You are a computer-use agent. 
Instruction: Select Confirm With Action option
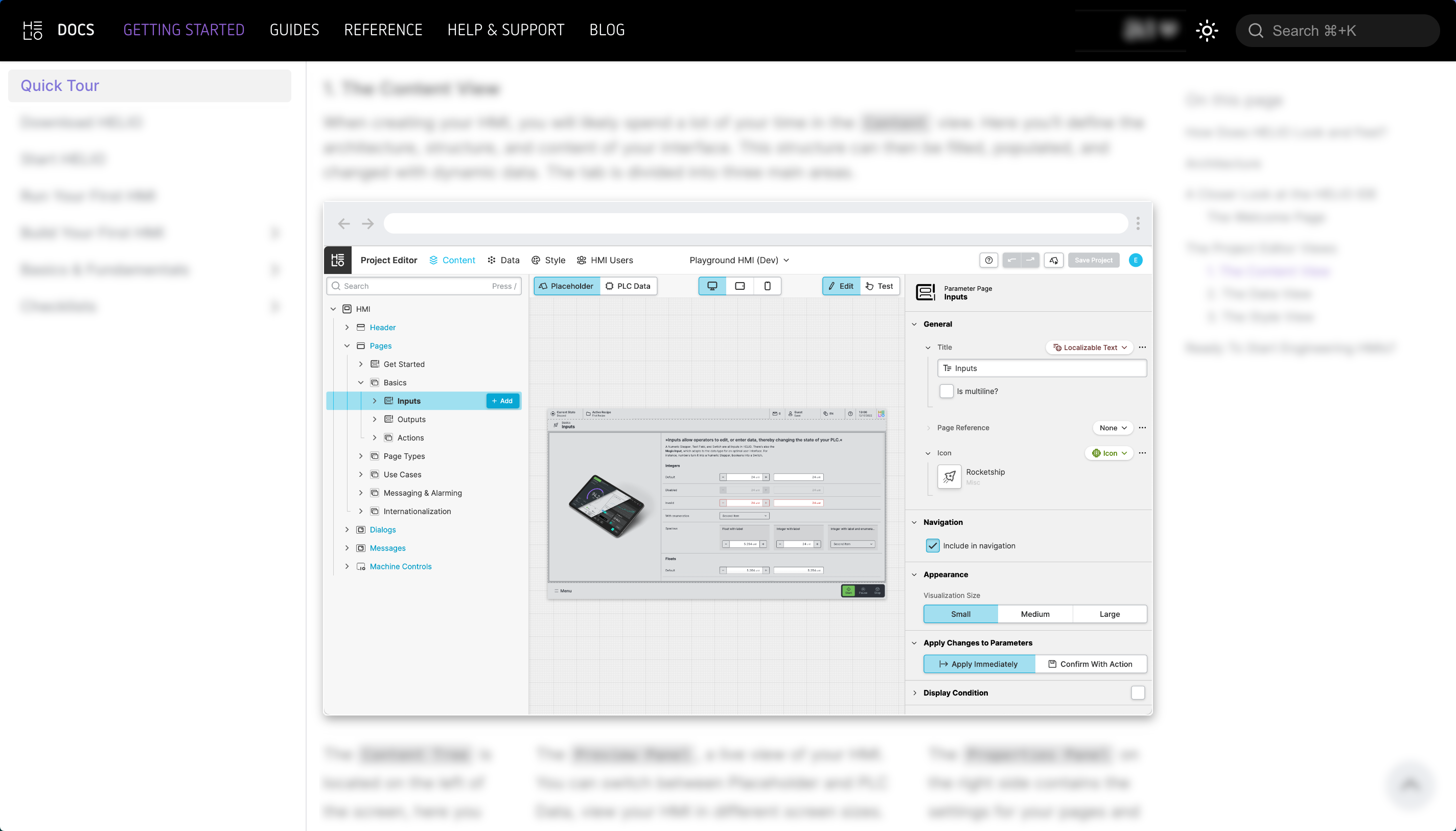[x=1090, y=664]
